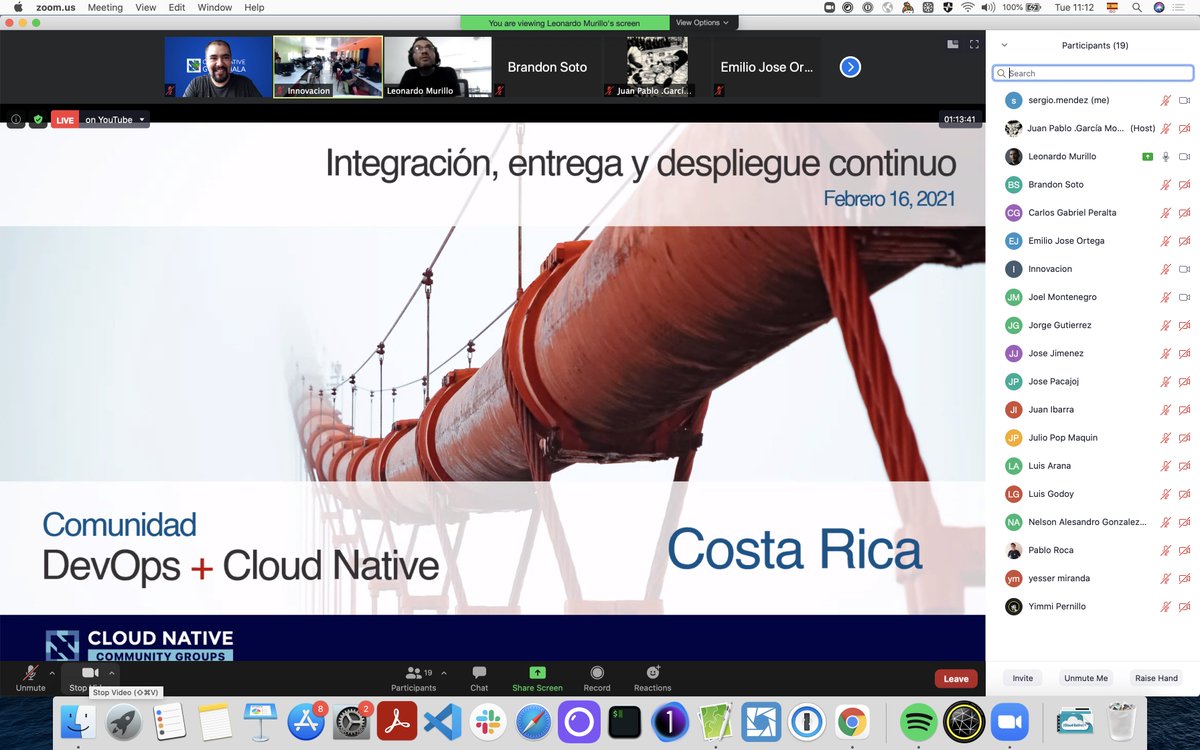Click the Unmute Me button

pos(1086,678)
